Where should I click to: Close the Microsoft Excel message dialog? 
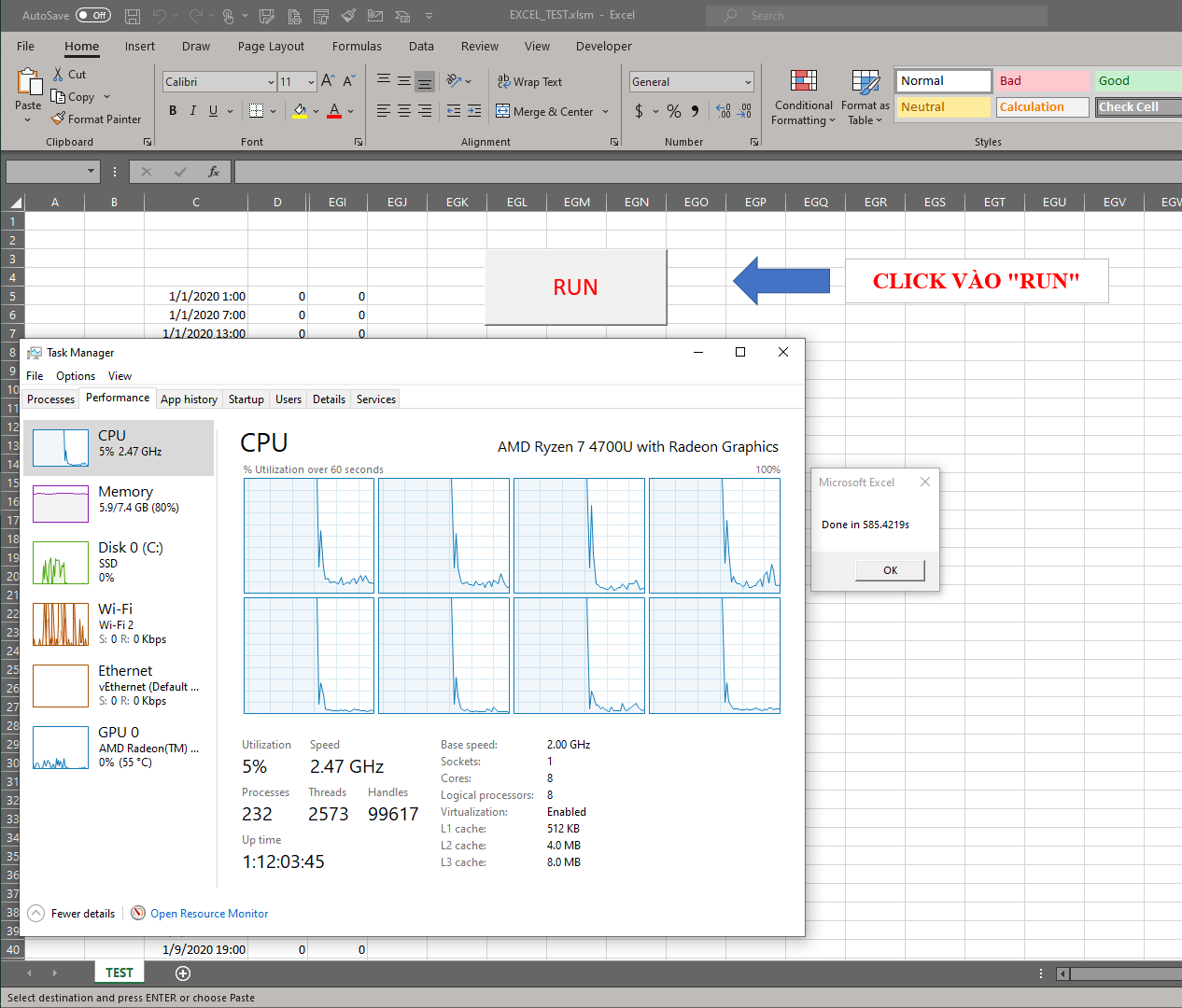tap(925, 482)
